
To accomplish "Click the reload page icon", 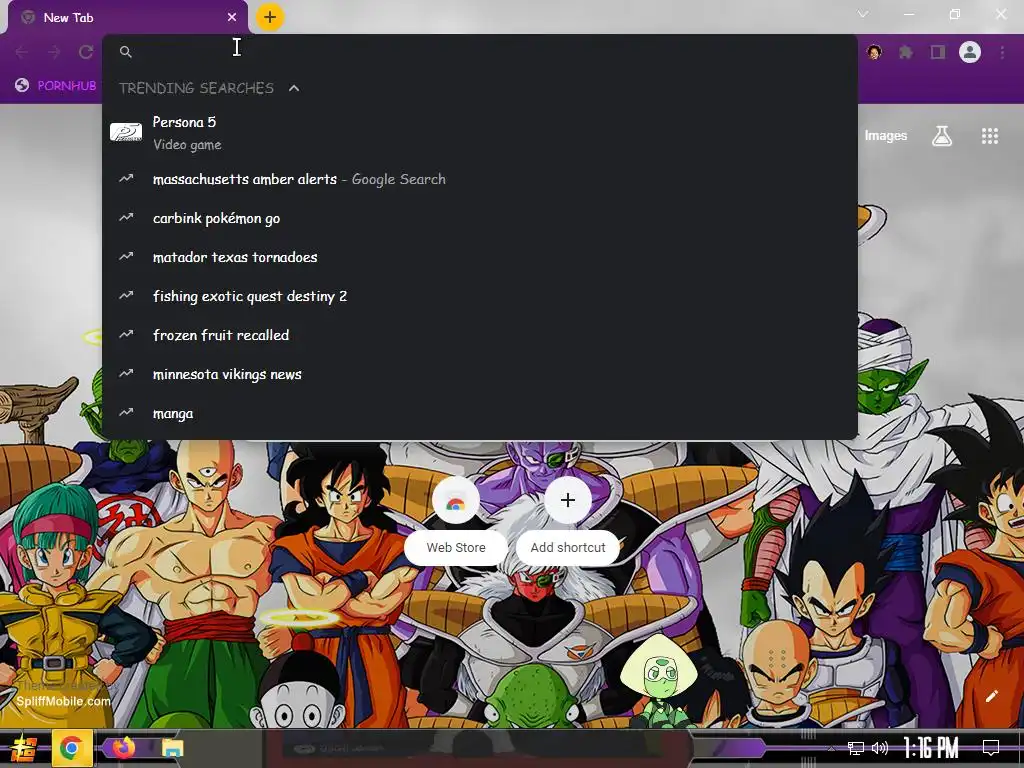I will tap(86, 52).
